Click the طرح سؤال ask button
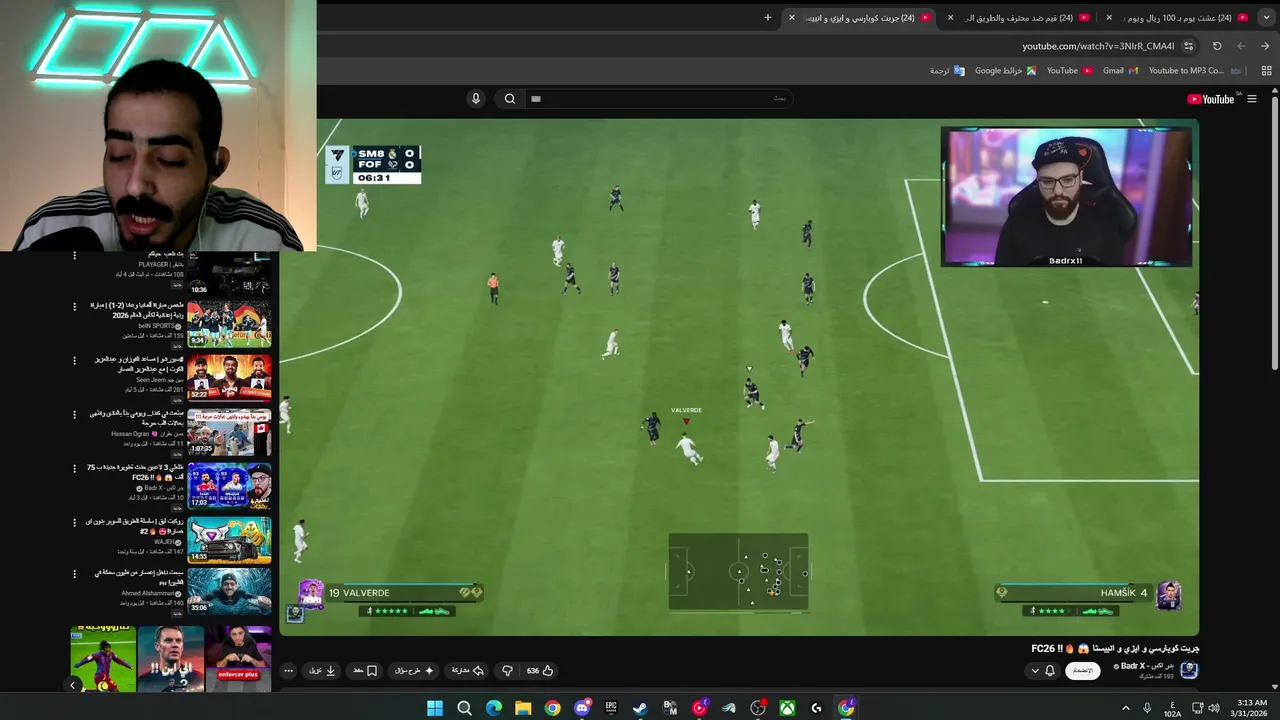The height and width of the screenshot is (720, 1280). click(415, 671)
